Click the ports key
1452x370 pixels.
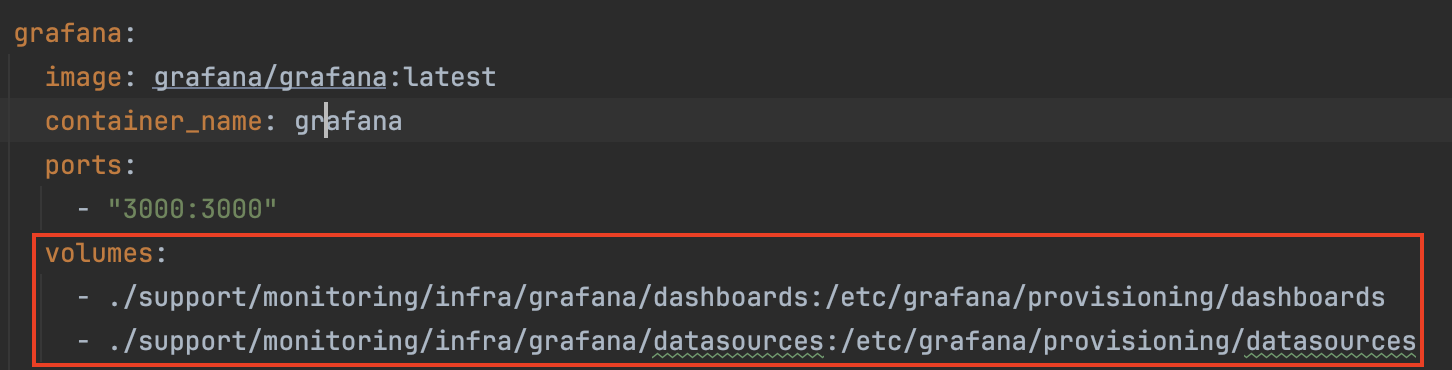[x=83, y=165]
